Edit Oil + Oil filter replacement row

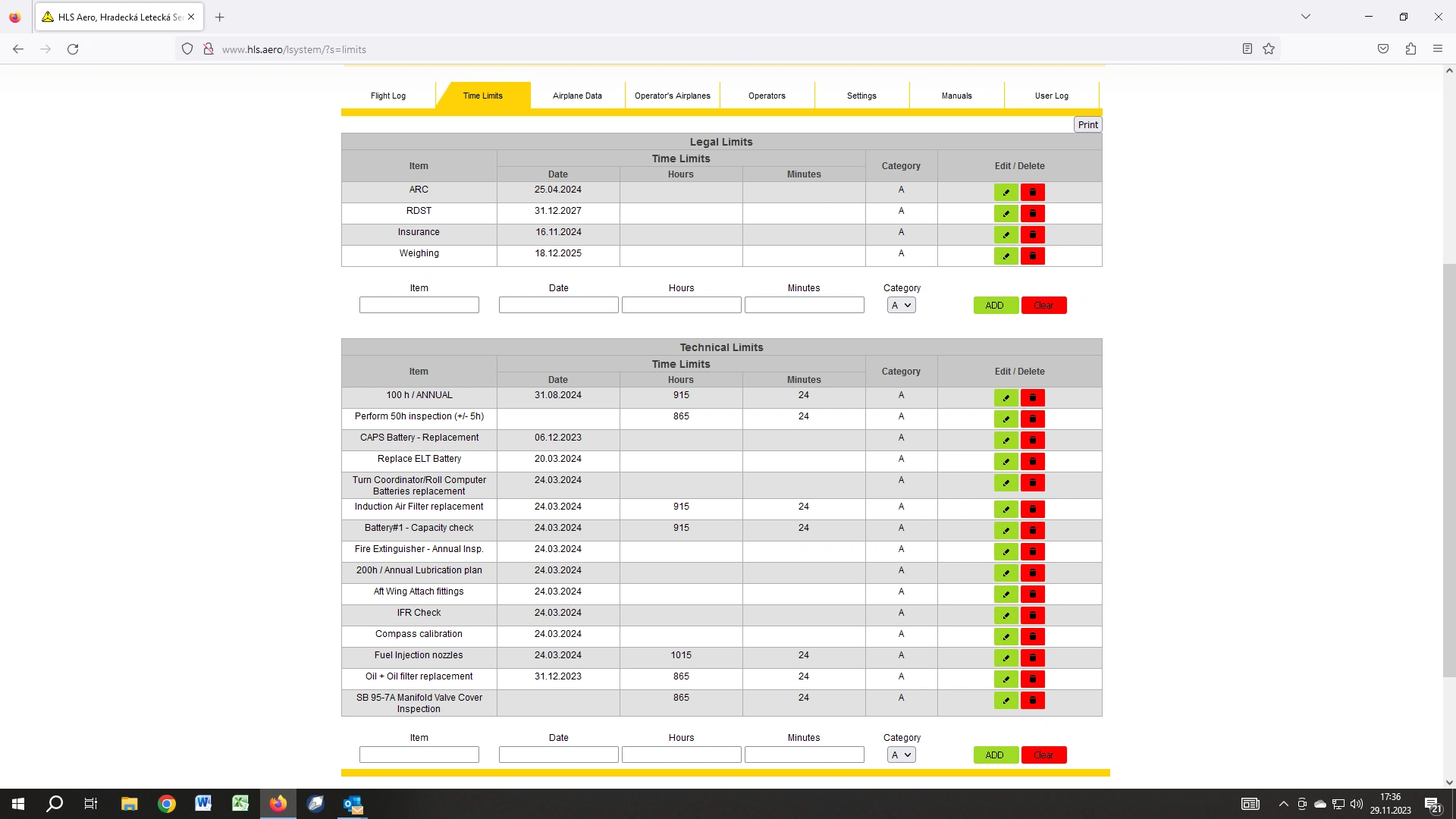[1006, 679]
